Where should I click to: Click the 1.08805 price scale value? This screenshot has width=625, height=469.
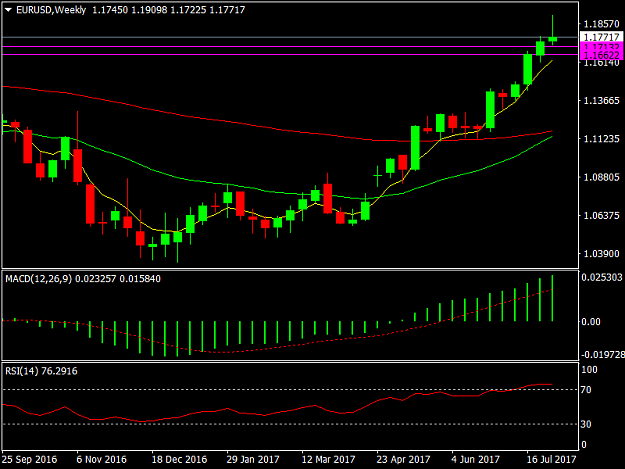(601, 177)
